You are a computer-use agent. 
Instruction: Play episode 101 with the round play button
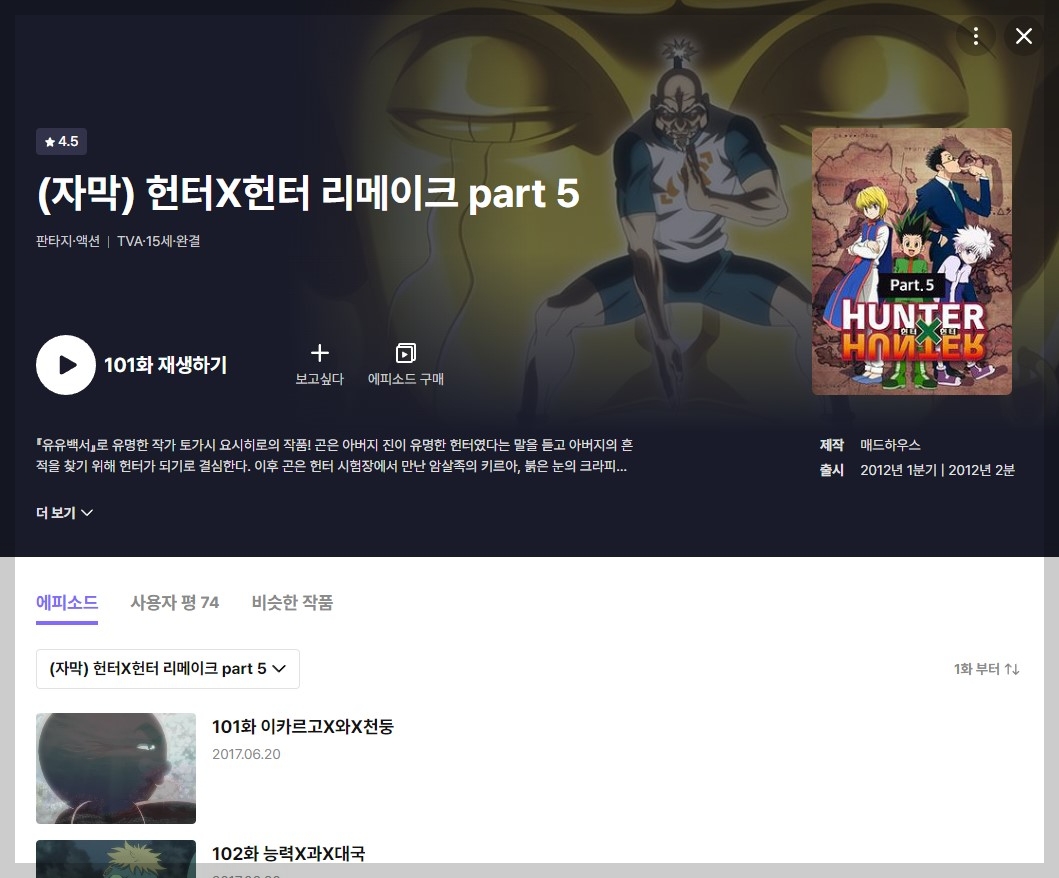pyautogui.click(x=66, y=365)
